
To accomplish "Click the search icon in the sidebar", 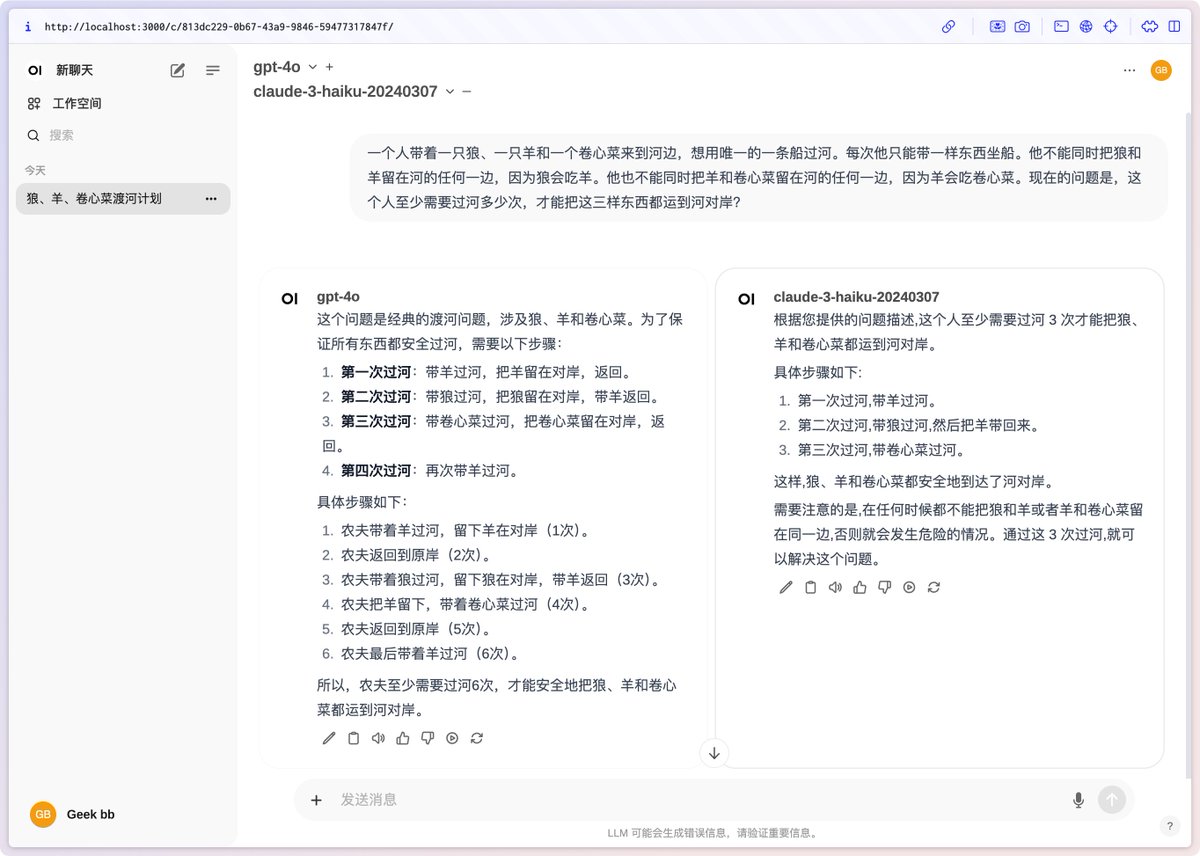I will click(x=33, y=135).
